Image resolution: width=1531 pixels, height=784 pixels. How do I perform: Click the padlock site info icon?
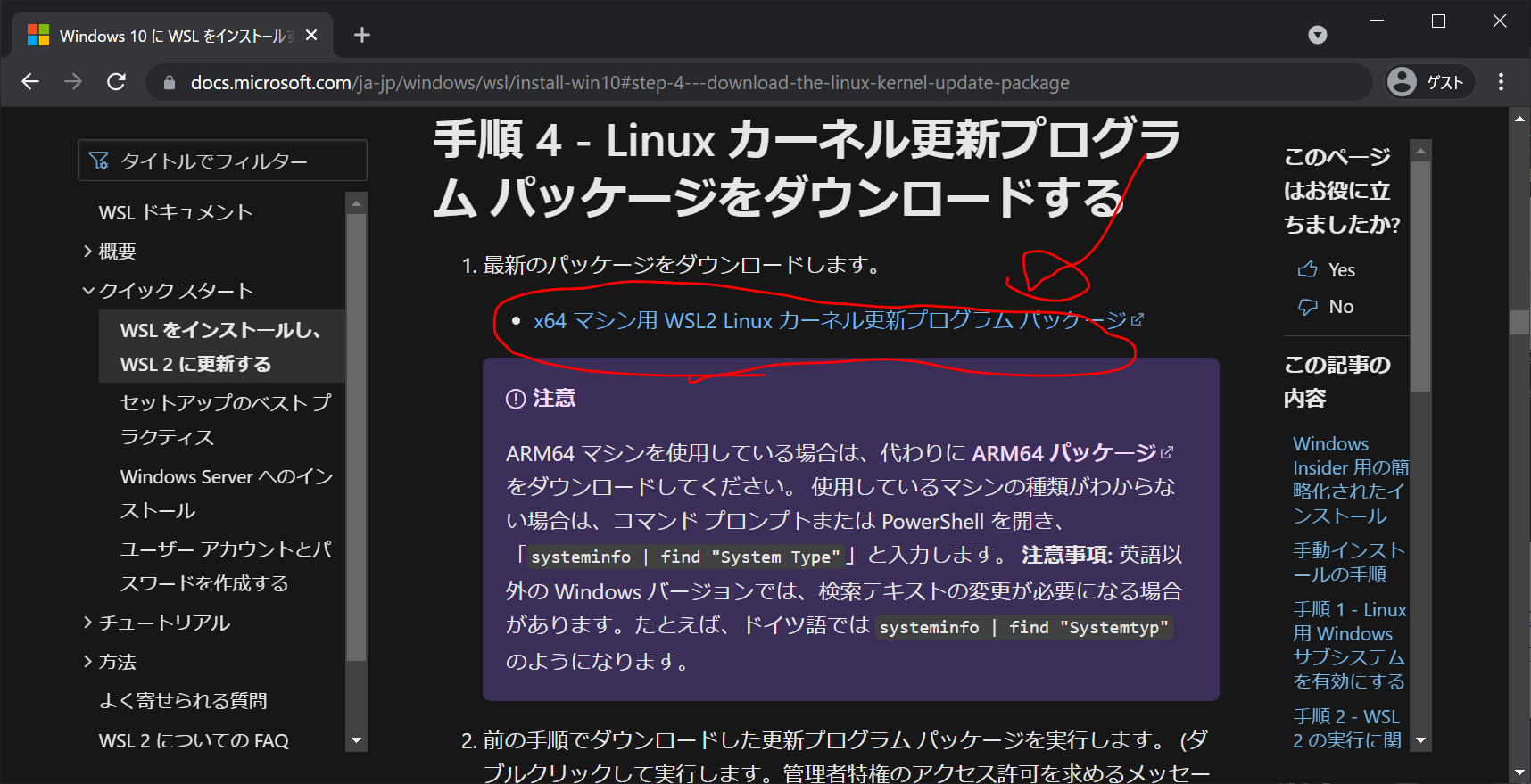pyautogui.click(x=170, y=83)
